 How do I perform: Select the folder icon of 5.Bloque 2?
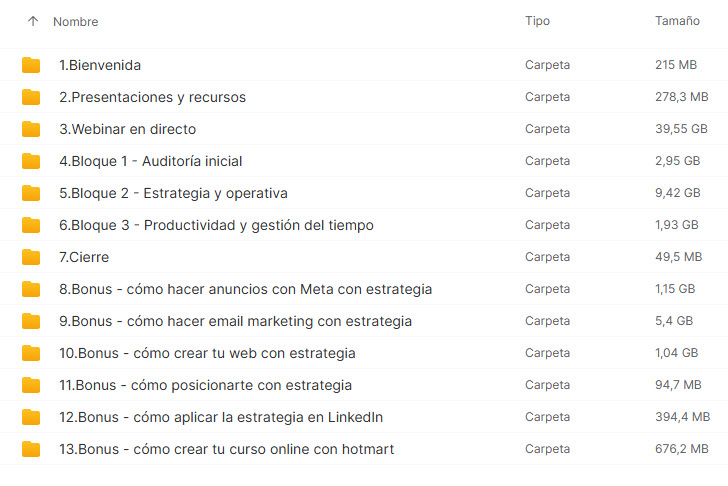(31, 193)
